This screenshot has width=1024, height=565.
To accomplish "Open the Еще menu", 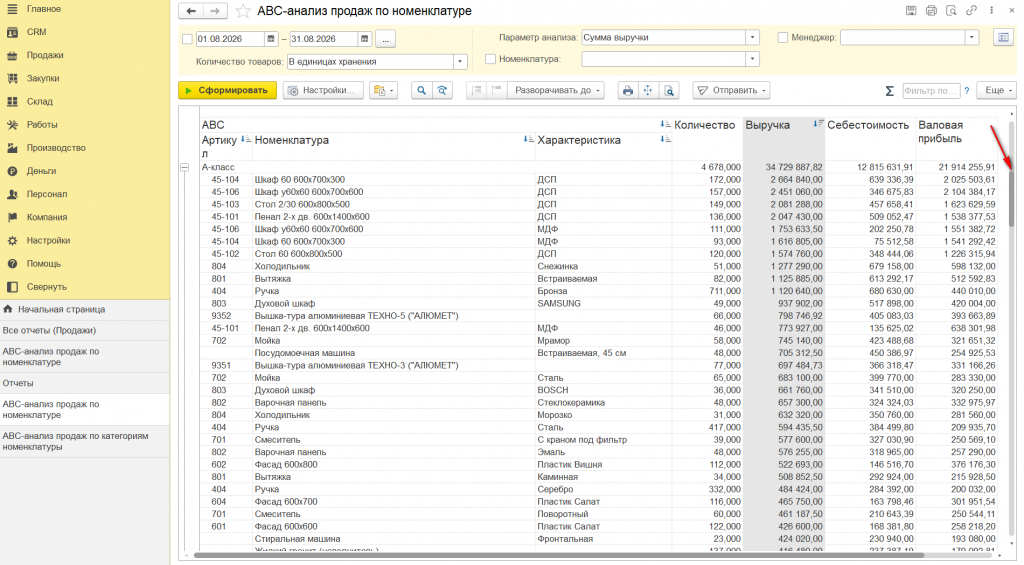I will click(x=997, y=91).
